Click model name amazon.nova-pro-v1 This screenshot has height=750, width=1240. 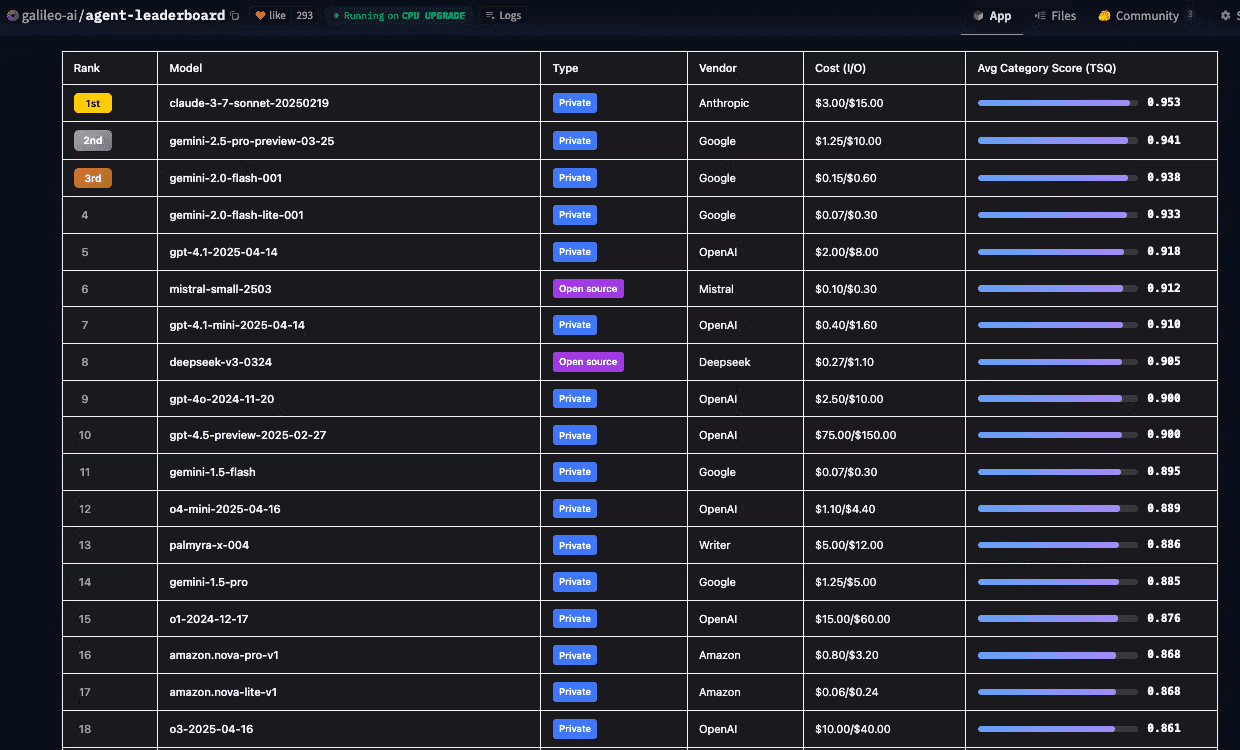click(x=224, y=655)
